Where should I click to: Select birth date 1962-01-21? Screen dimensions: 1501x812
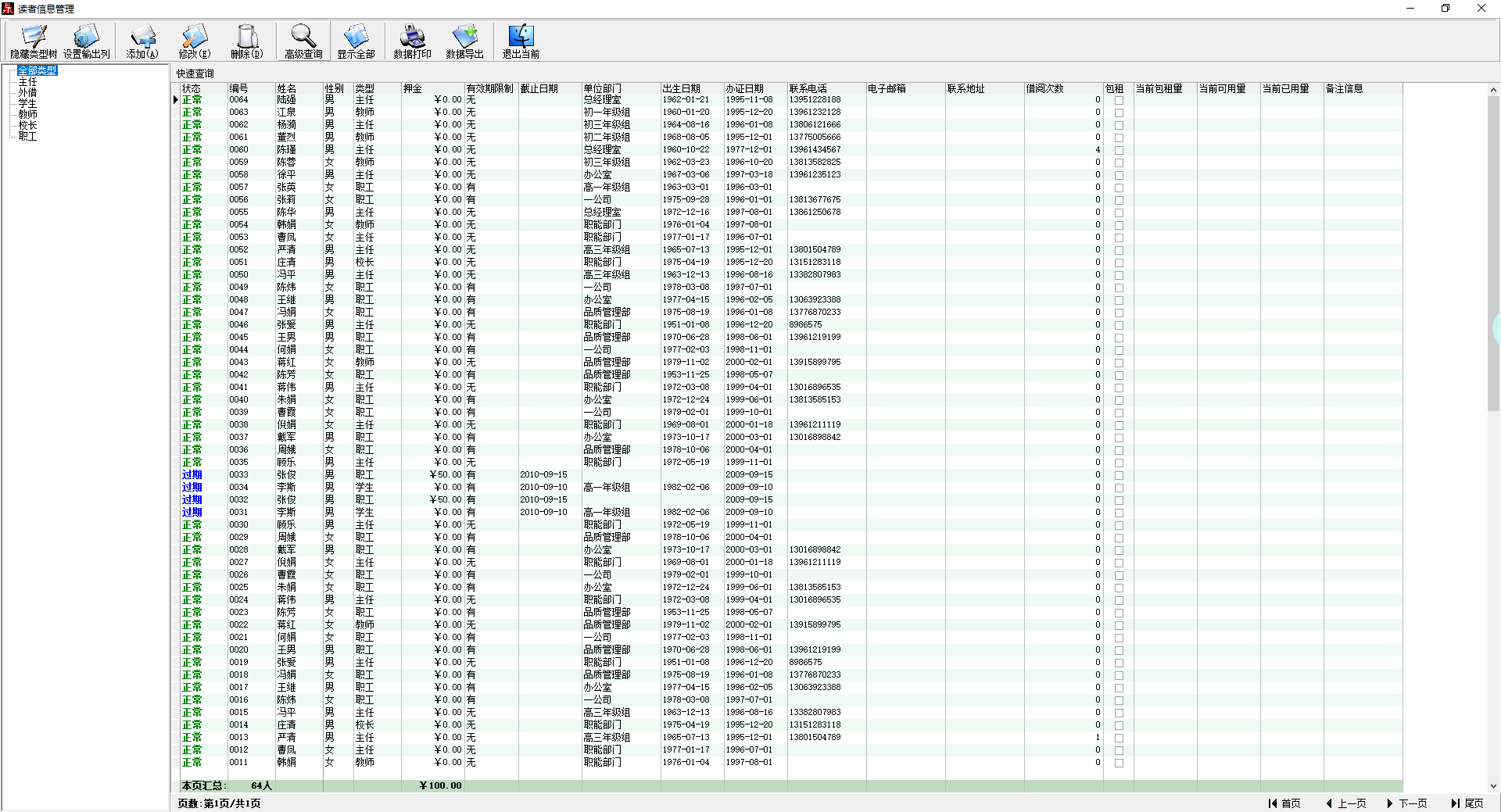point(686,100)
